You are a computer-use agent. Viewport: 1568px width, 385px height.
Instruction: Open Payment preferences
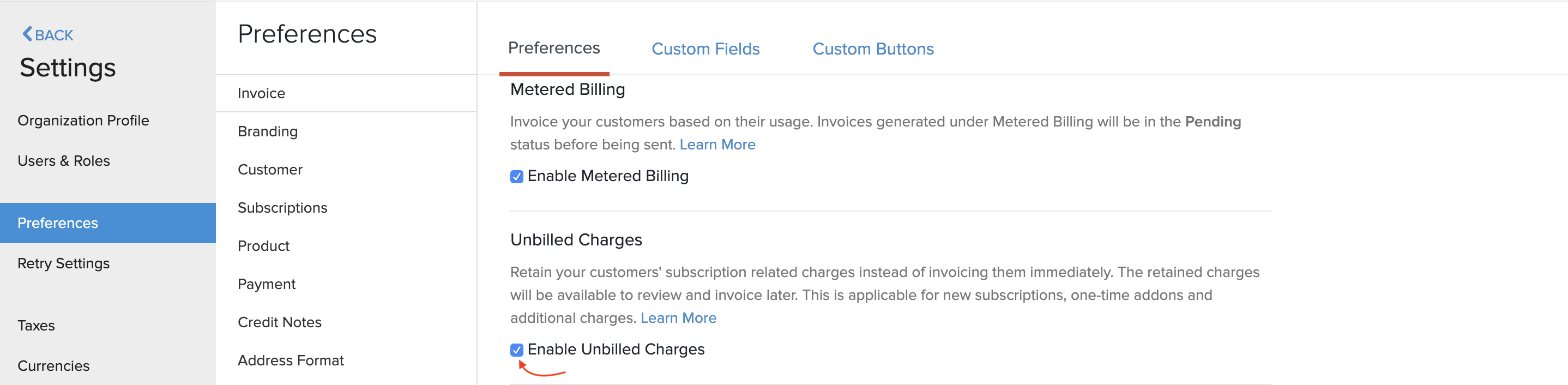pos(266,284)
